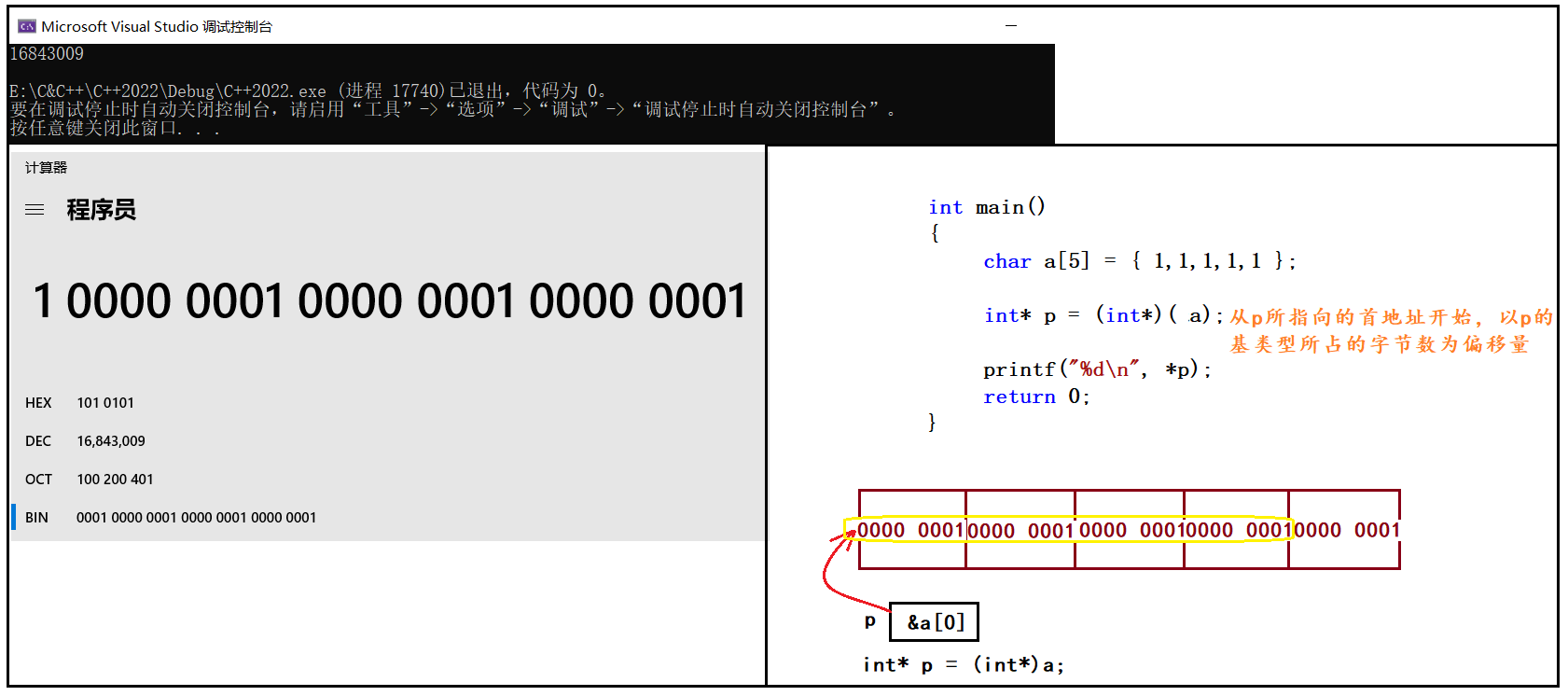1568x696 pixels.
Task: Click the Visual Studio debug console icon
Action: tap(27, 26)
